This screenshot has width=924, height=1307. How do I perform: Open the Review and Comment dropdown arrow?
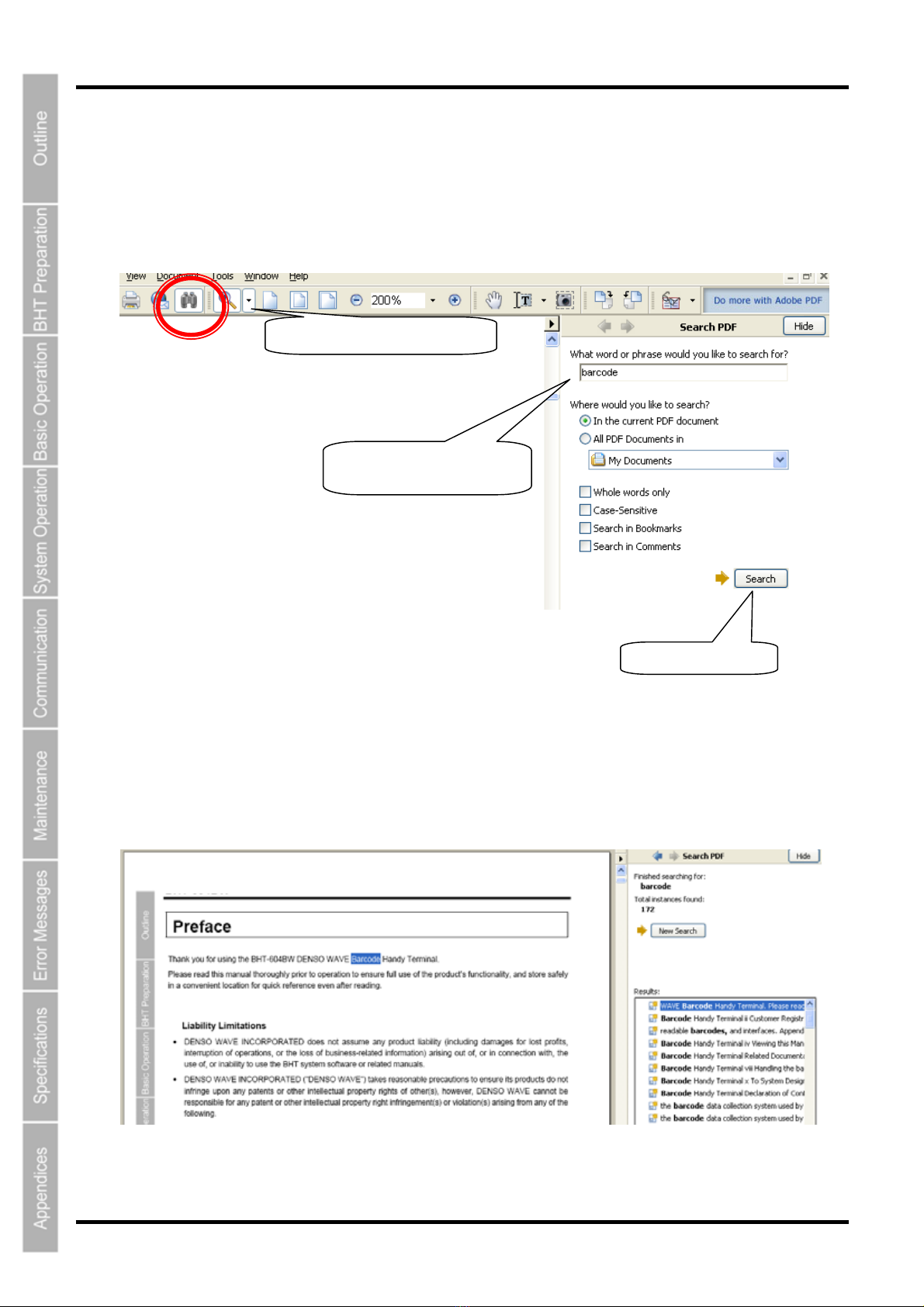tap(692, 300)
